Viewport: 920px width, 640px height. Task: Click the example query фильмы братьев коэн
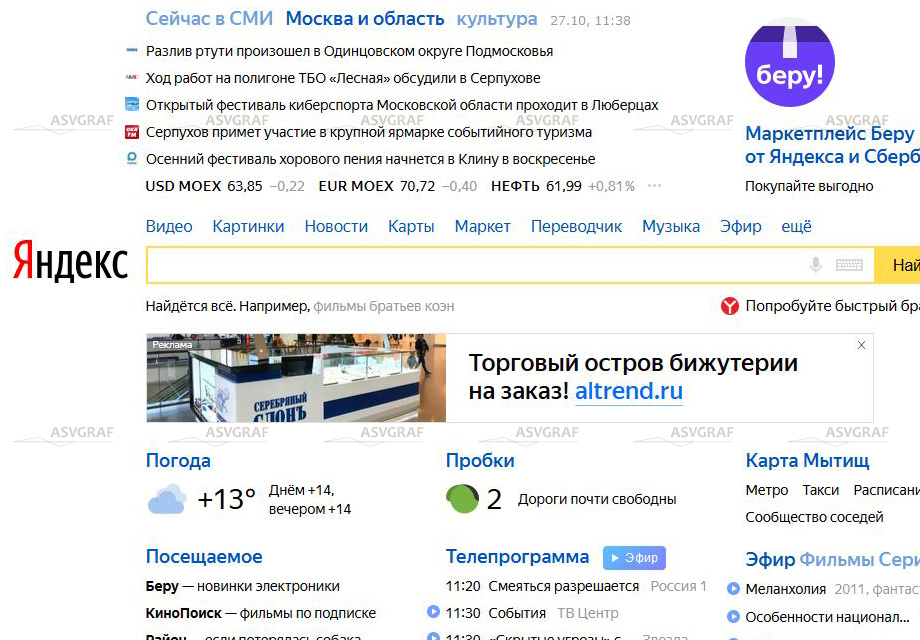pos(384,306)
